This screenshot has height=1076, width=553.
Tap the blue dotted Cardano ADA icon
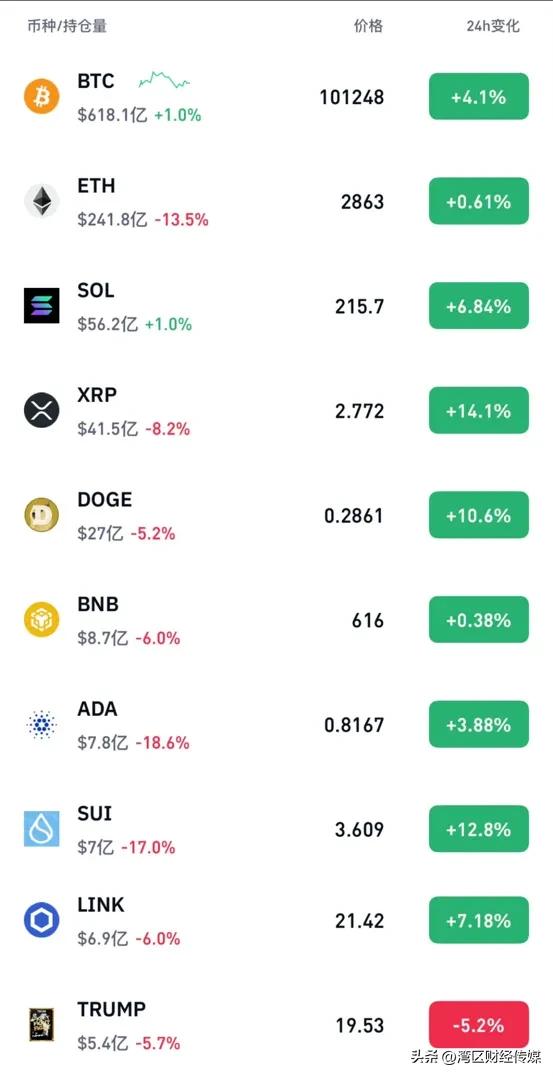tap(42, 725)
